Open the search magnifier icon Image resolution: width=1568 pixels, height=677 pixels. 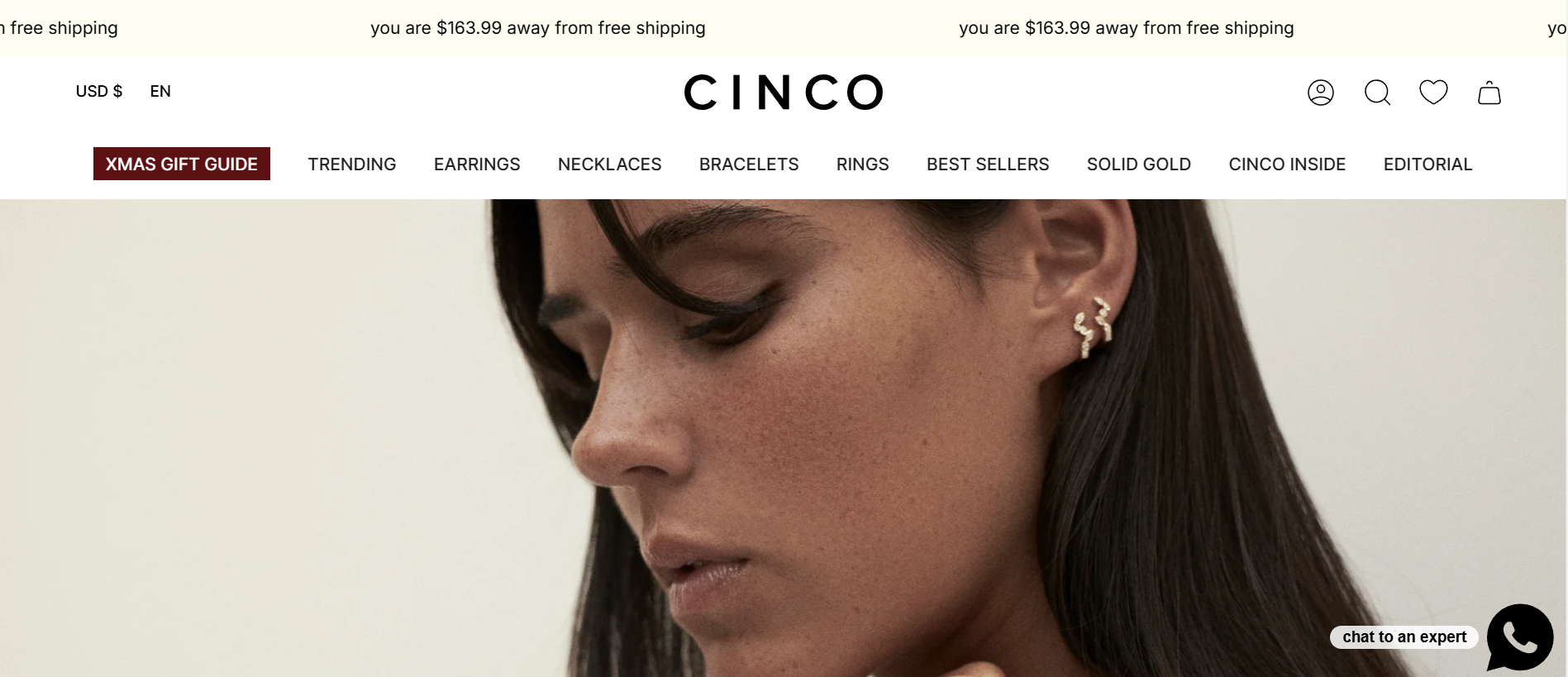click(x=1377, y=92)
